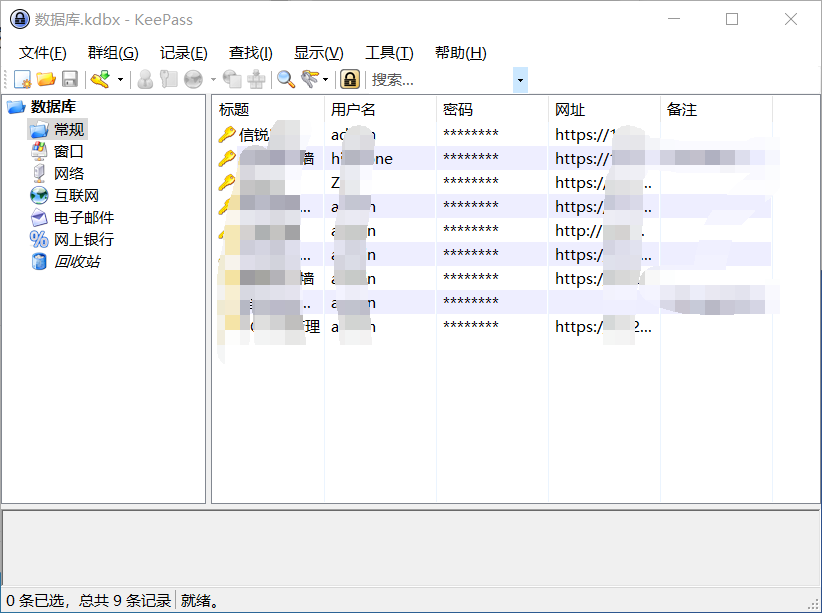
Task: Click the key icon of the 信锐 entry
Action: pyautogui.click(x=226, y=135)
